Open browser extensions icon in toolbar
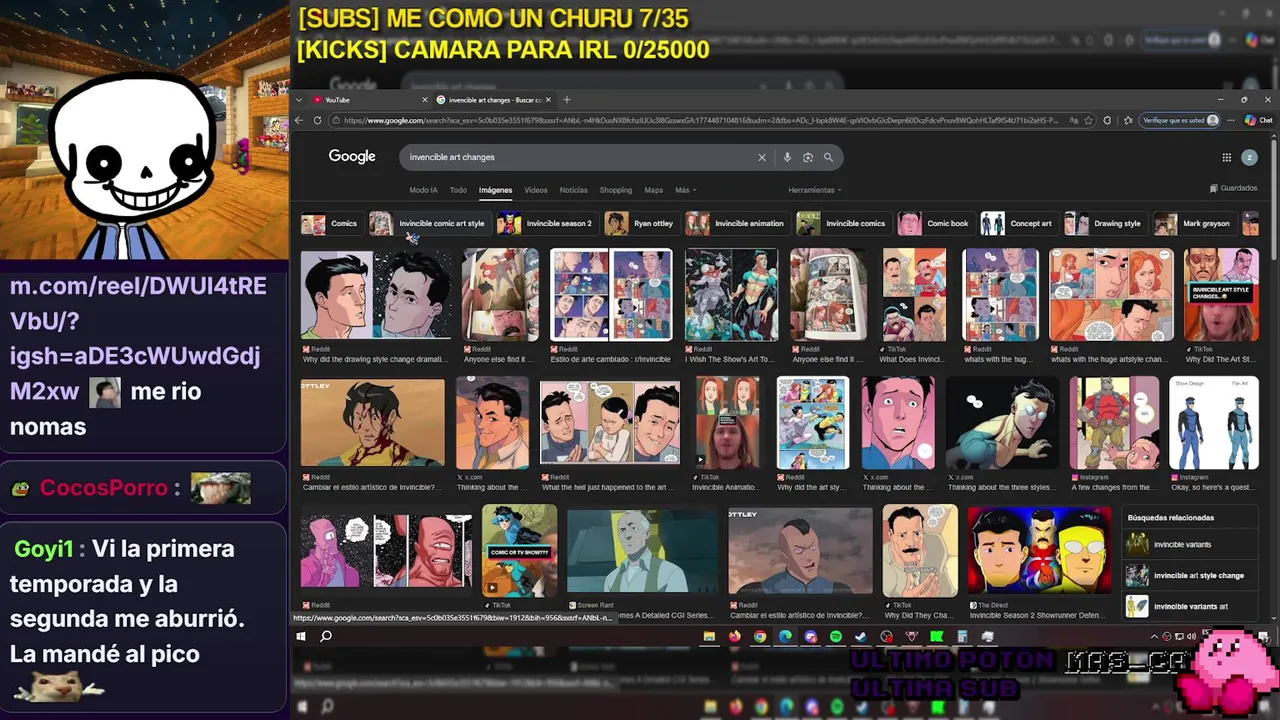Image resolution: width=1280 pixels, height=720 pixels. pyautogui.click(x=1107, y=120)
